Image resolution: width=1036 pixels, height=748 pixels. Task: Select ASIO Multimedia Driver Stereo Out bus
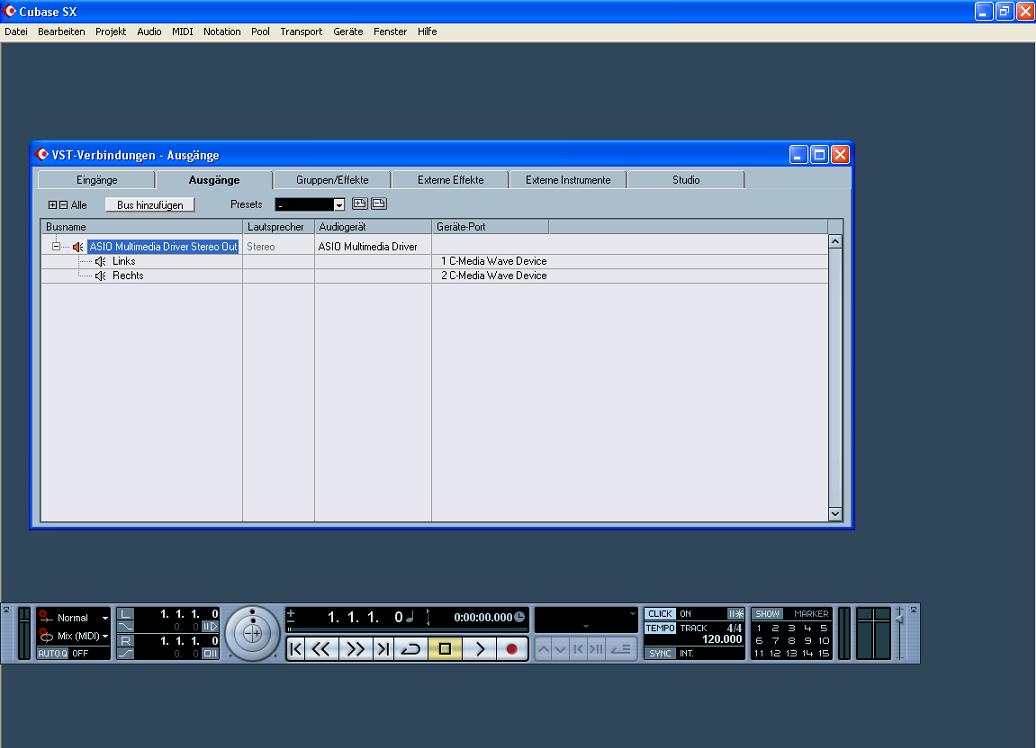(x=163, y=246)
